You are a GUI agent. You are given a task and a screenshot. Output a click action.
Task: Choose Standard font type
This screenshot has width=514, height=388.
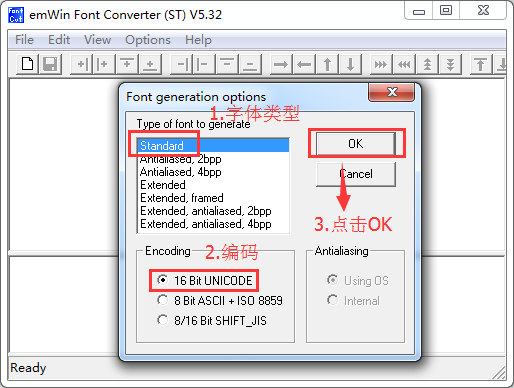pos(213,146)
